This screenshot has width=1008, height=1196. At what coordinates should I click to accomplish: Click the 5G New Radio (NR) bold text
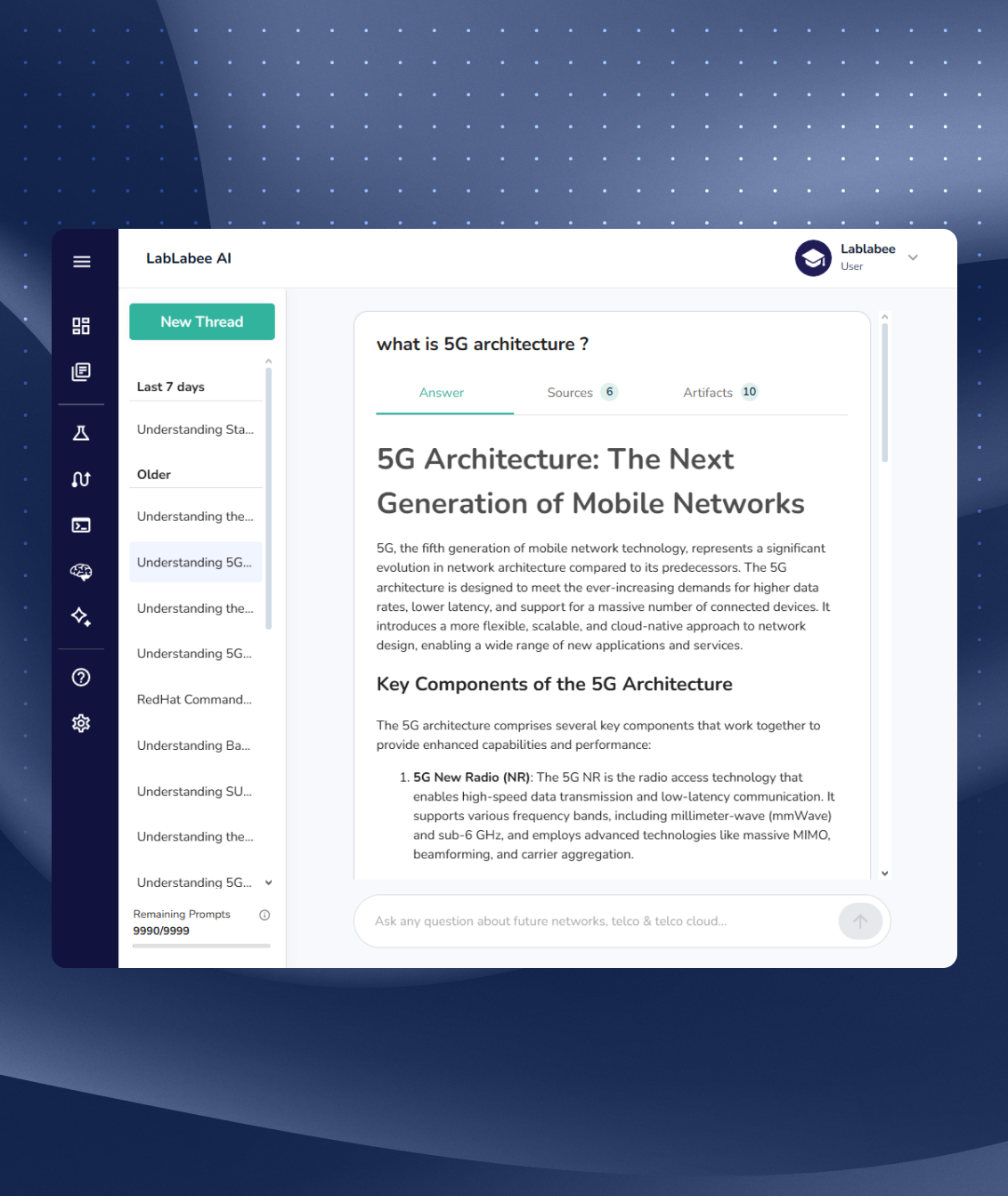click(472, 777)
